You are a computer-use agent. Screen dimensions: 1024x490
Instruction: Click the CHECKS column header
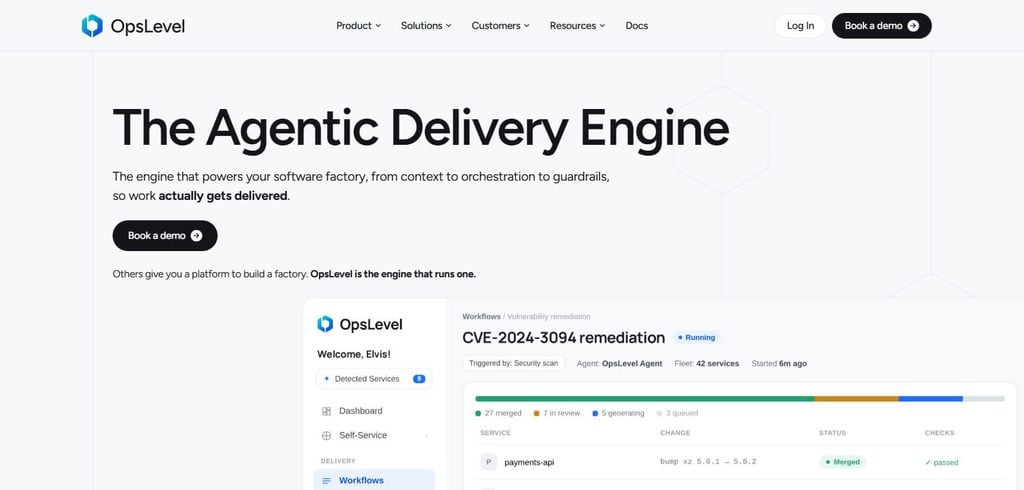939,433
